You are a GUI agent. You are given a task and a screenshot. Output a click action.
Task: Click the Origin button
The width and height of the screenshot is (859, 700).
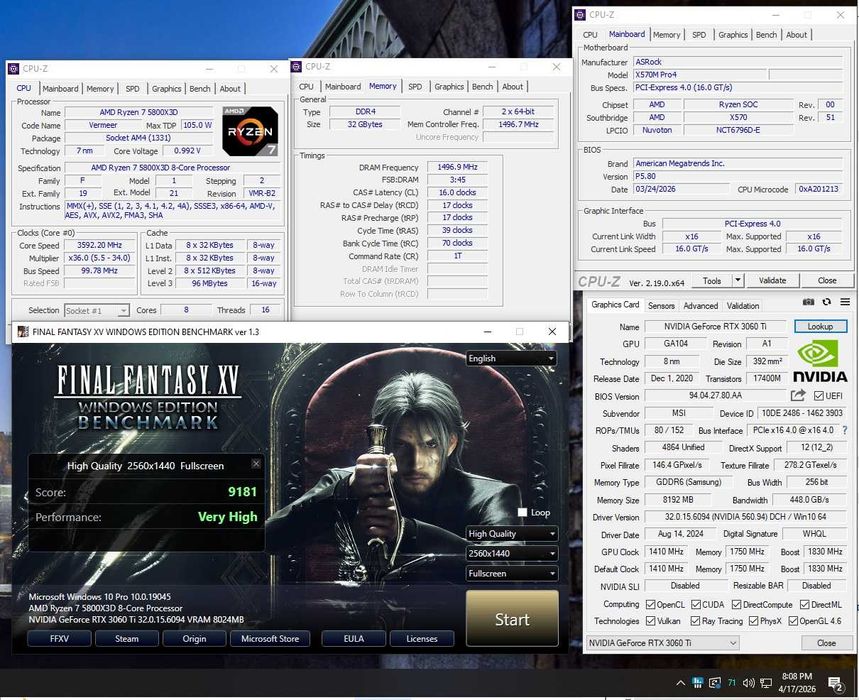tap(194, 639)
